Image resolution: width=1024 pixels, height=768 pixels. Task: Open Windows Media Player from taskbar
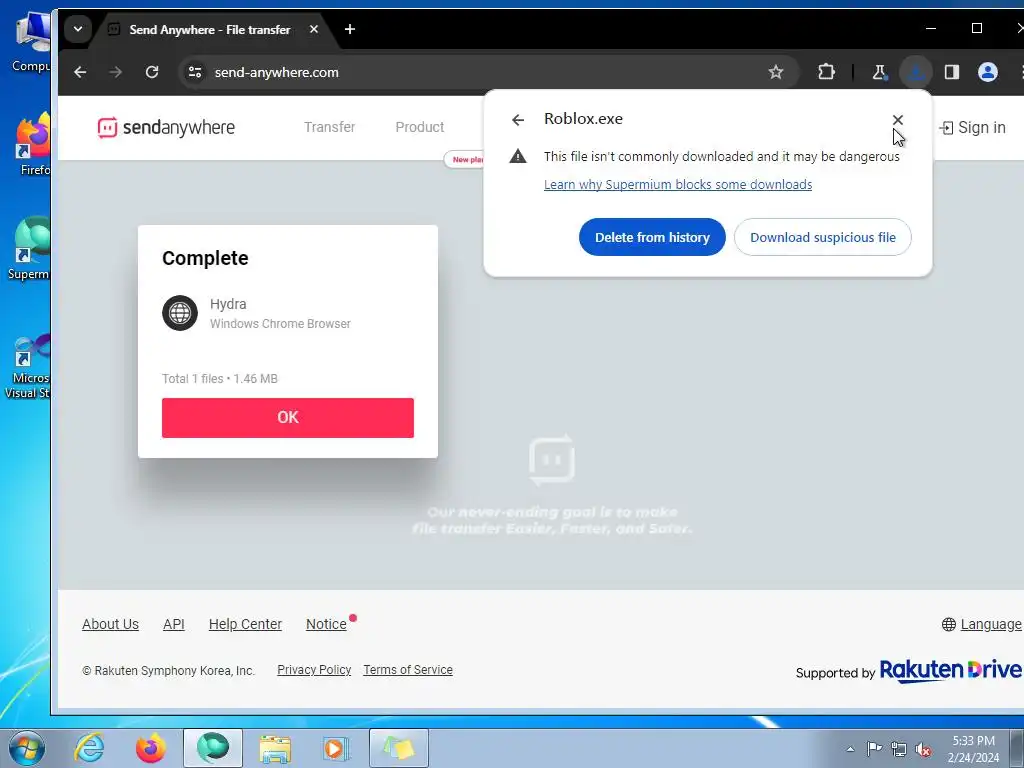[x=337, y=748]
